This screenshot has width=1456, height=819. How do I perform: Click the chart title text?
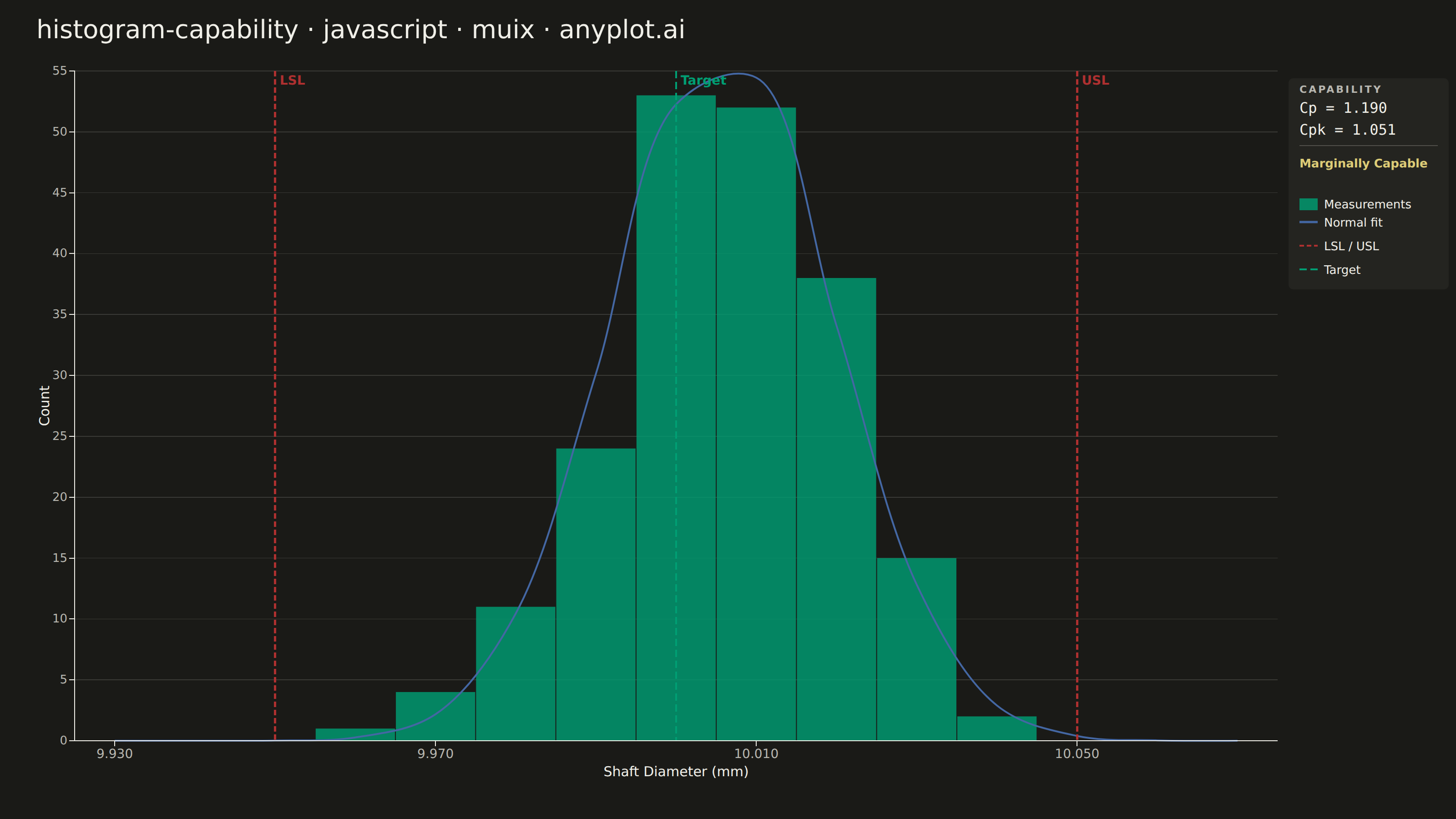pos(361,30)
